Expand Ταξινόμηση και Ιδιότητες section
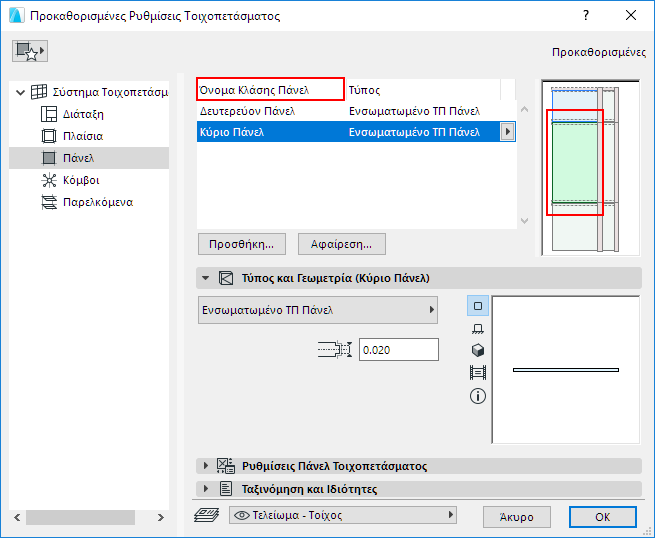Viewport: 655px width, 538px height. pos(206,488)
